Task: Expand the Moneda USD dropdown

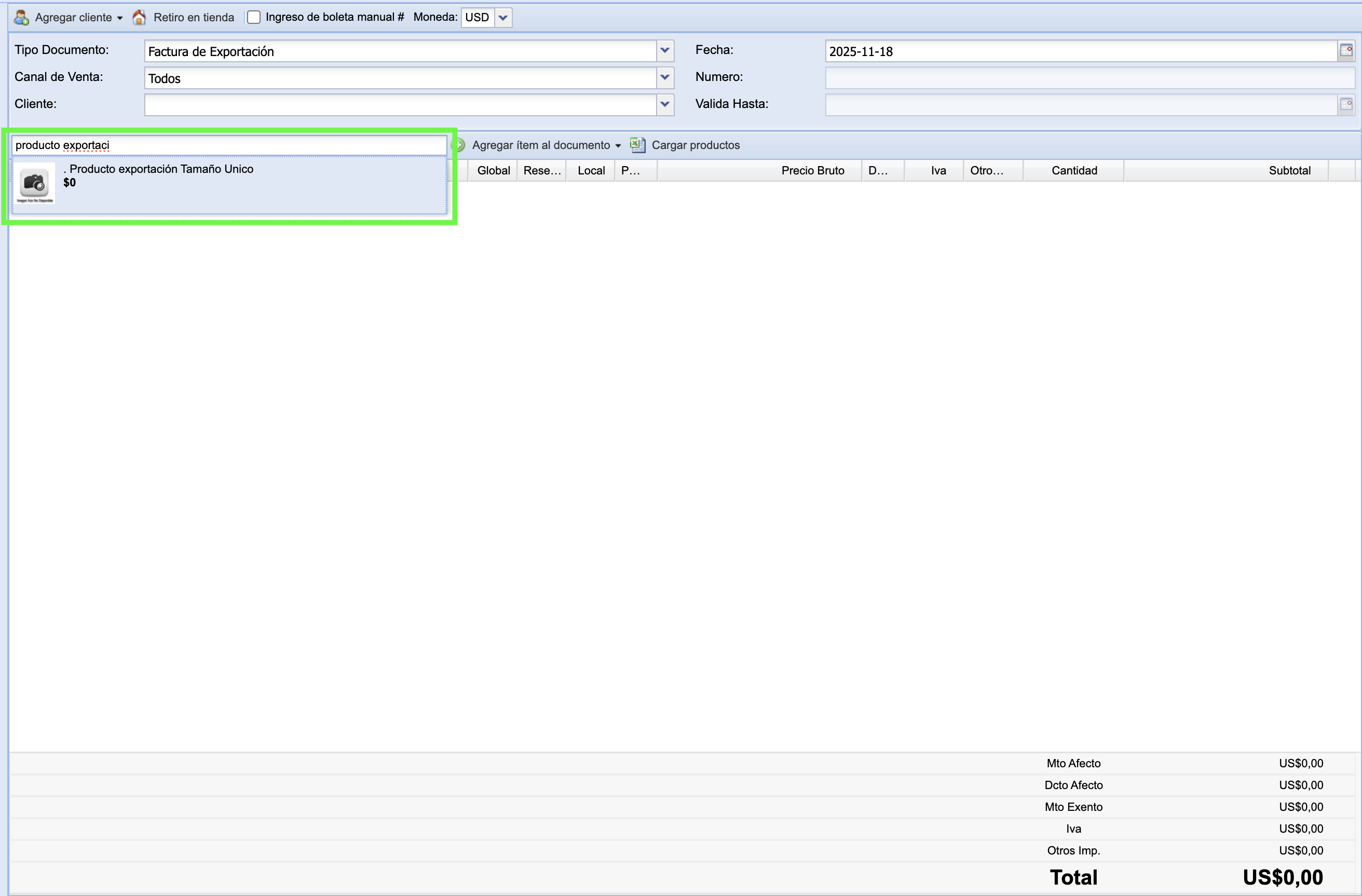Action: (x=503, y=17)
